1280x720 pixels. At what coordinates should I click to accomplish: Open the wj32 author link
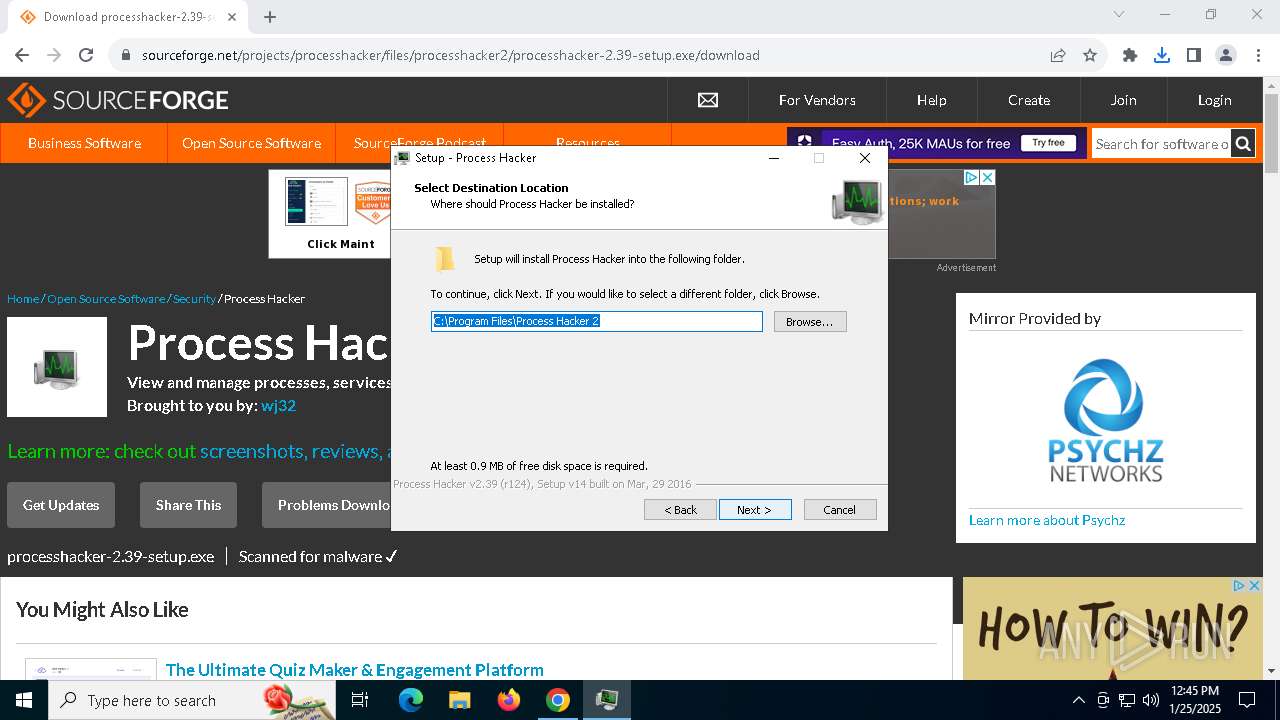[x=278, y=405]
